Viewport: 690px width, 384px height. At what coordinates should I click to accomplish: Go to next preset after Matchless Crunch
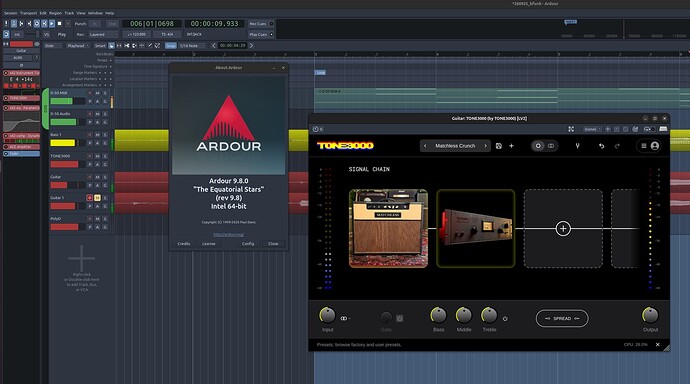[x=485, y=146]
